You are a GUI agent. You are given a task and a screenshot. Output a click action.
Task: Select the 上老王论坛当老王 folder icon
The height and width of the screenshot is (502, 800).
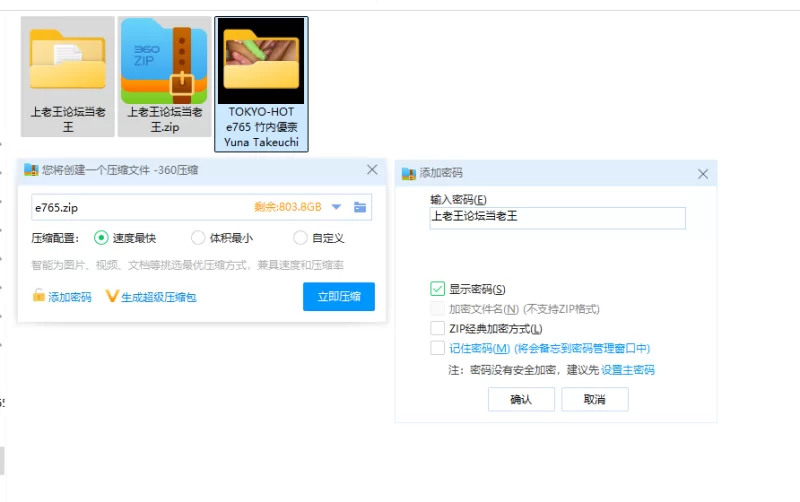click(x=68, y=60)
